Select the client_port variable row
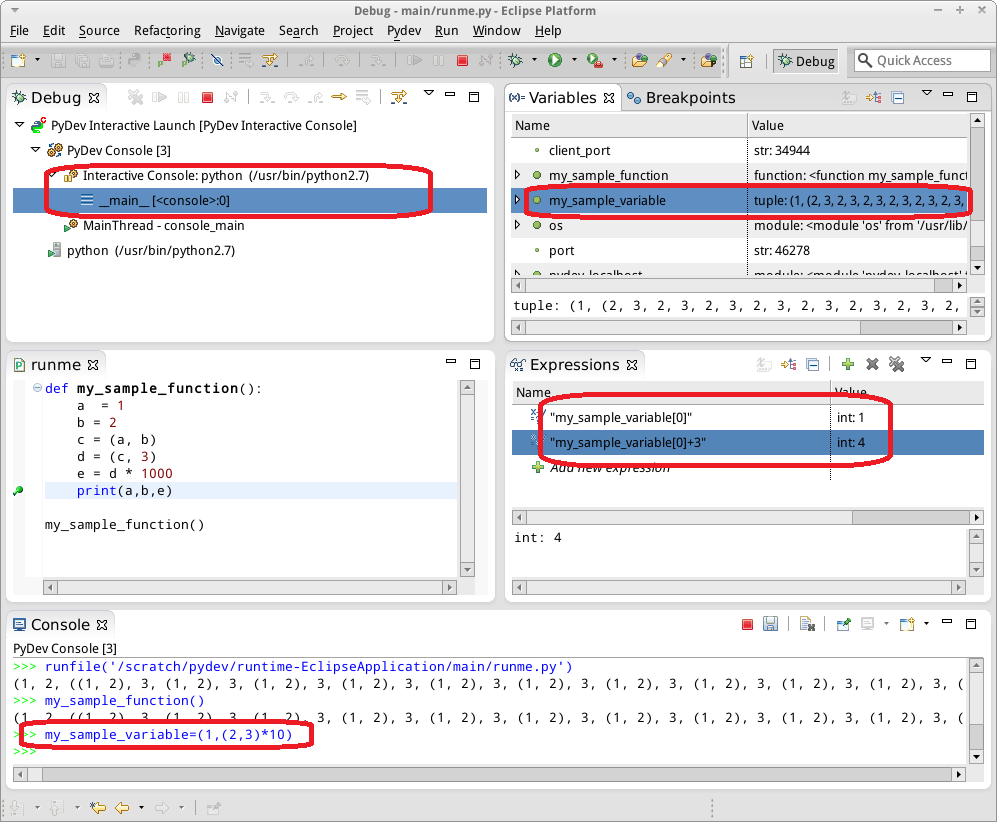 739,151
